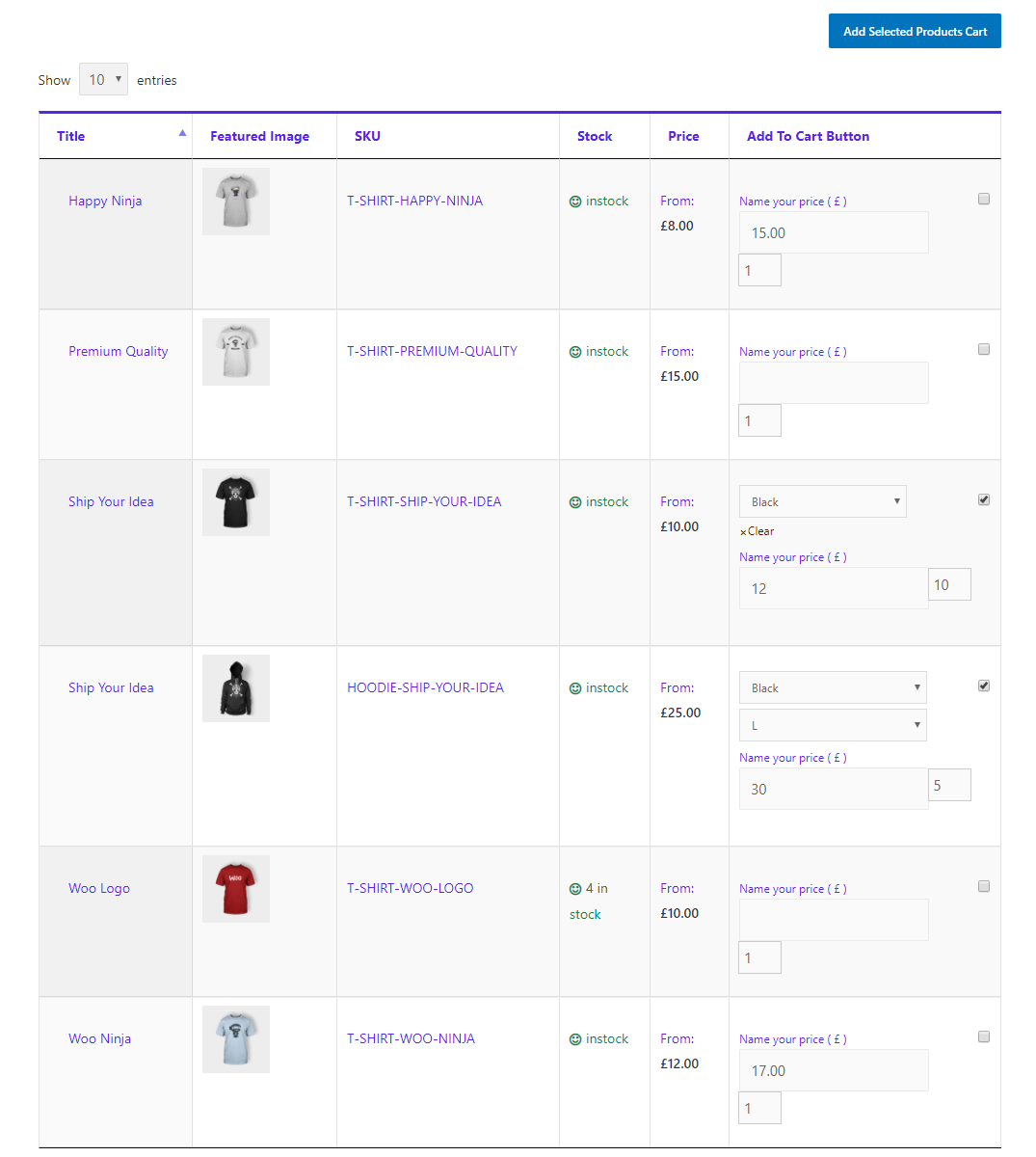Click the Woo Ninja featured image thumbnail

(235, 1038)
